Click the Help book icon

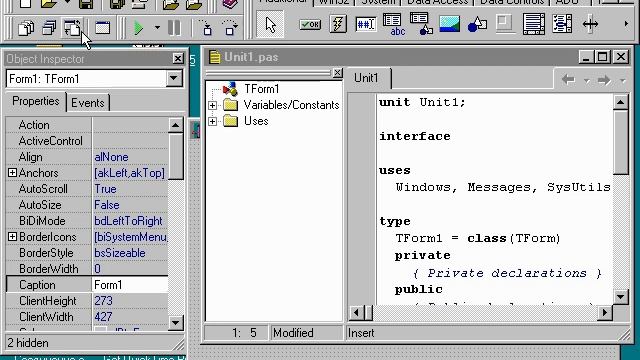[230, 4]
